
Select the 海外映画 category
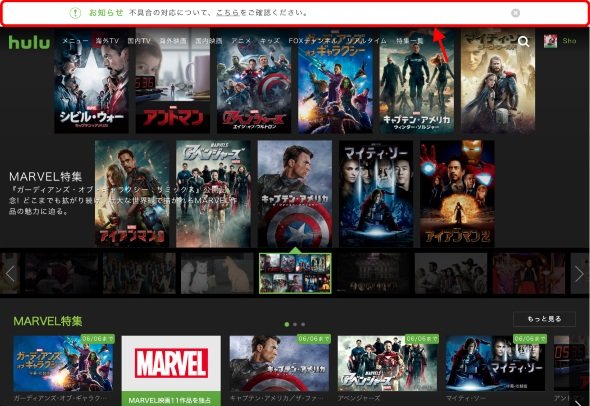click(x=173, y=41)
